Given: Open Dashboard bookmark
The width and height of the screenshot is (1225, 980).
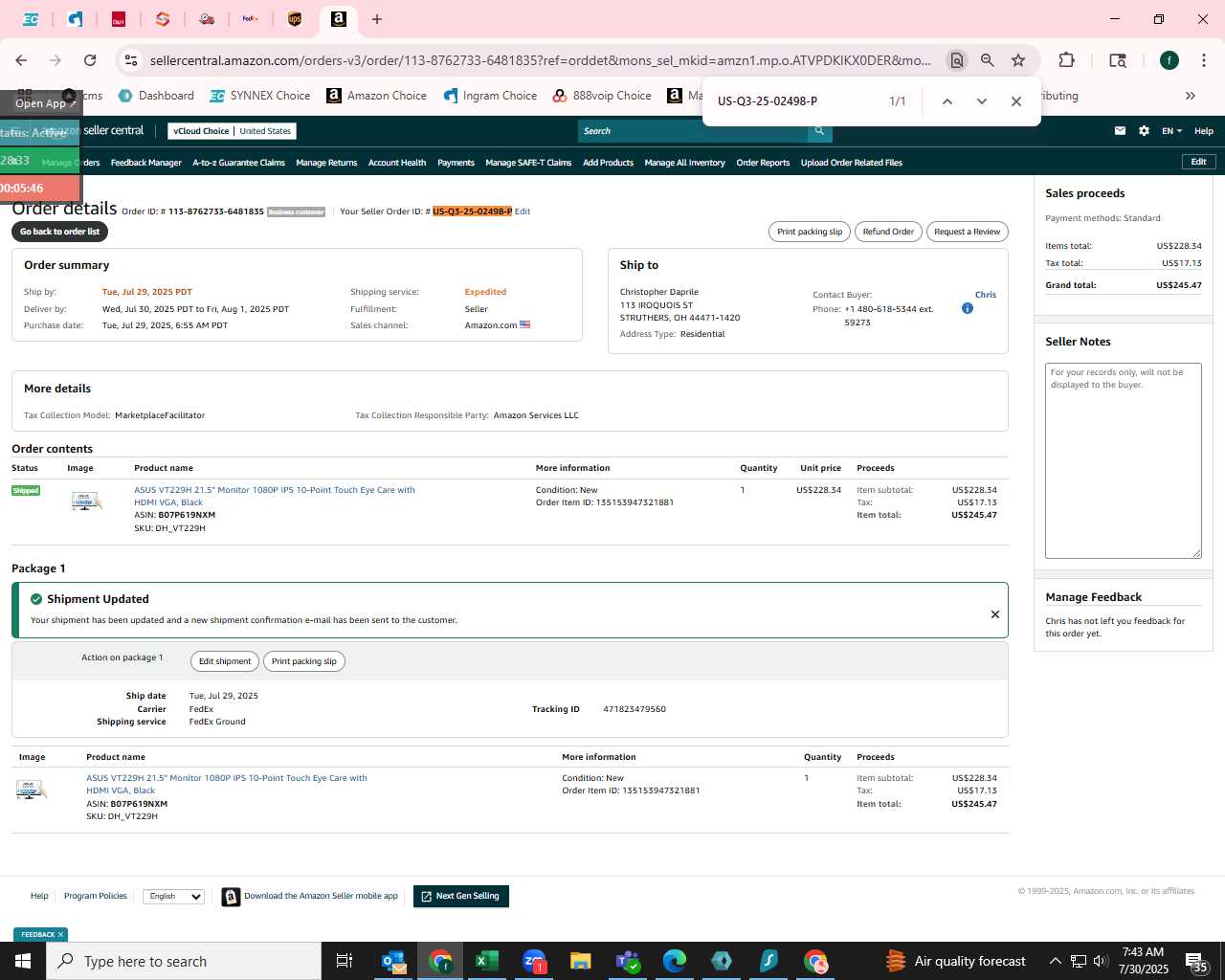Looking at the screenshot, I should (156, 96).
